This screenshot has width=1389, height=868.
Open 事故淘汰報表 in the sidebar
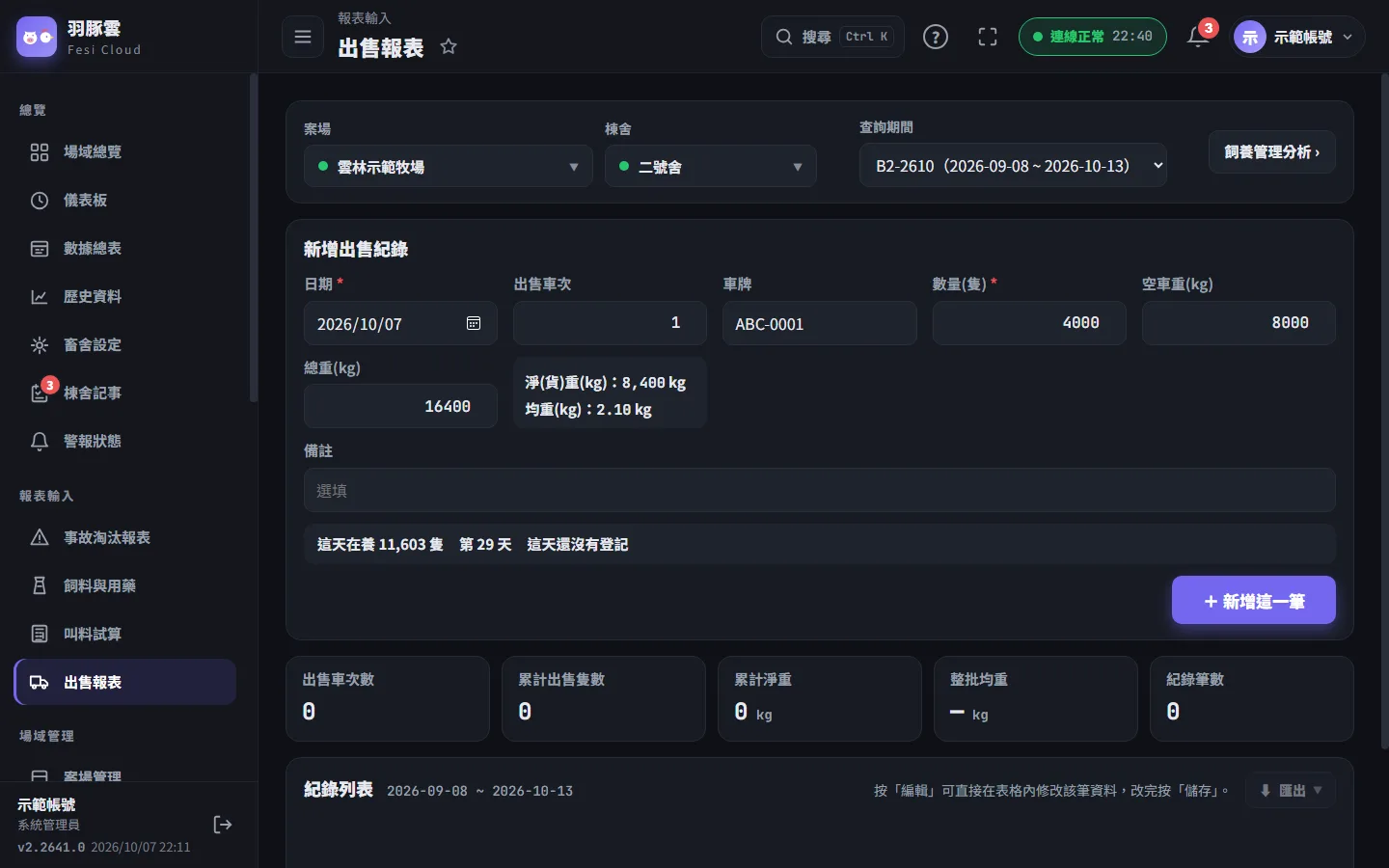coord(125,537)
